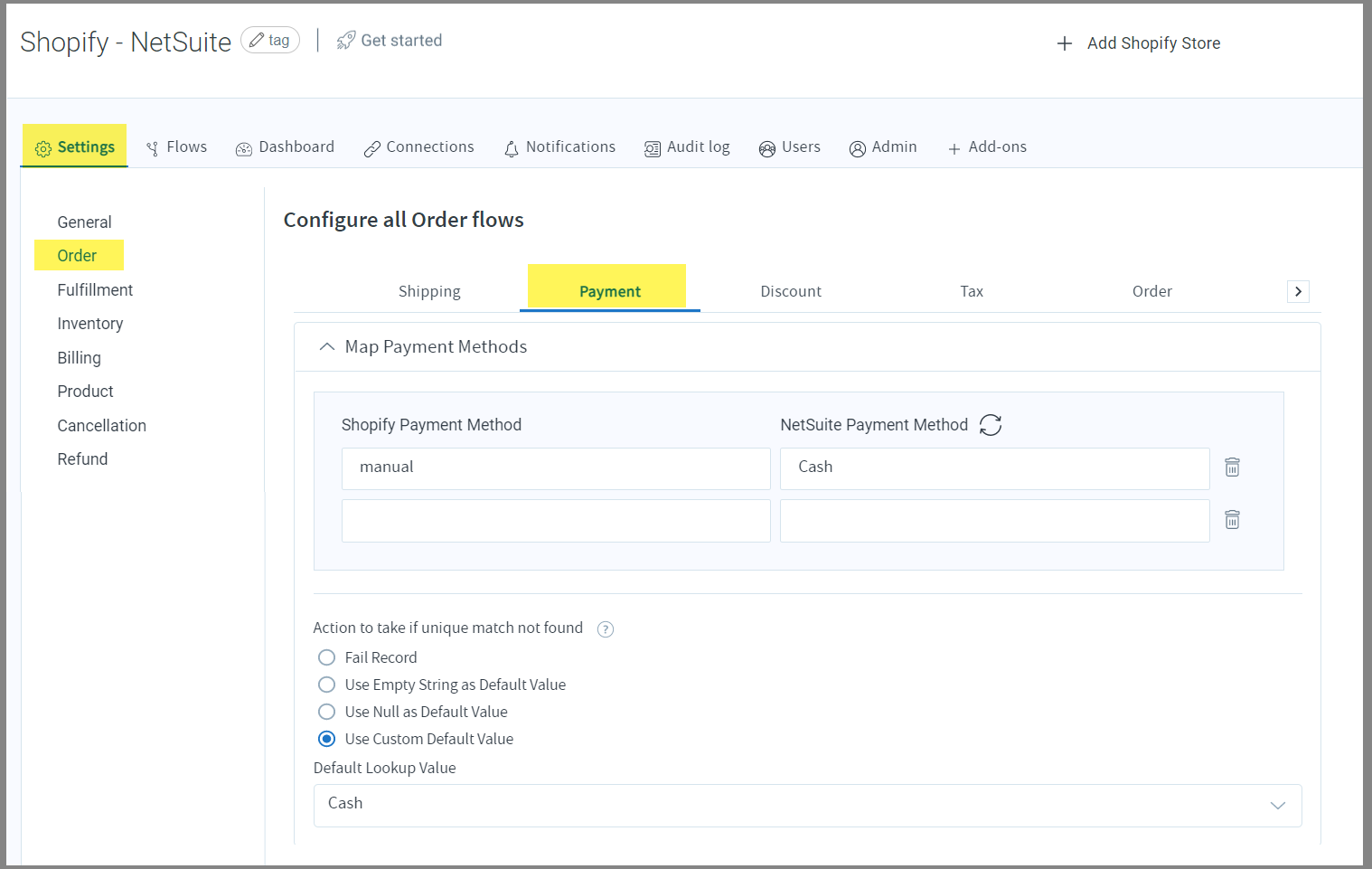Open the Connections tab
The image size is (1372, 869).
tap(418, 147)
